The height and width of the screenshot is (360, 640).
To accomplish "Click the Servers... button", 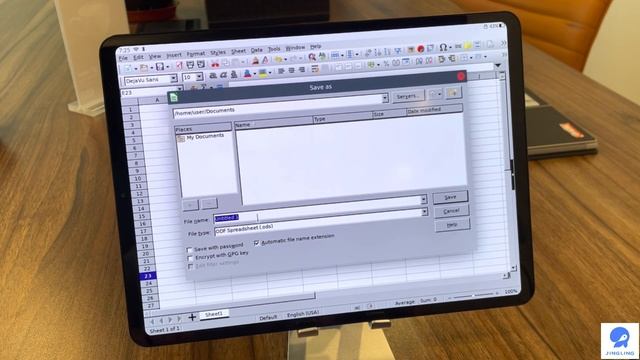I will (x=408, y=96).
